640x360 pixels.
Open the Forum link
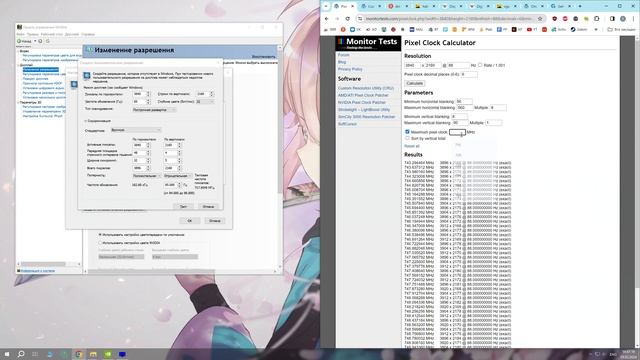click(x=343, y=55)
